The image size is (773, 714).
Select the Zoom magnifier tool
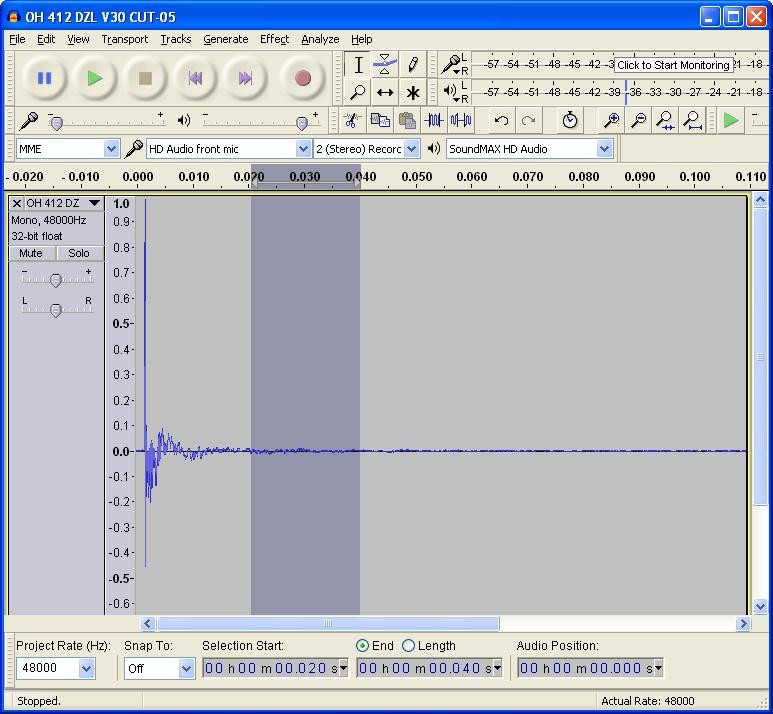coord(358,92)
